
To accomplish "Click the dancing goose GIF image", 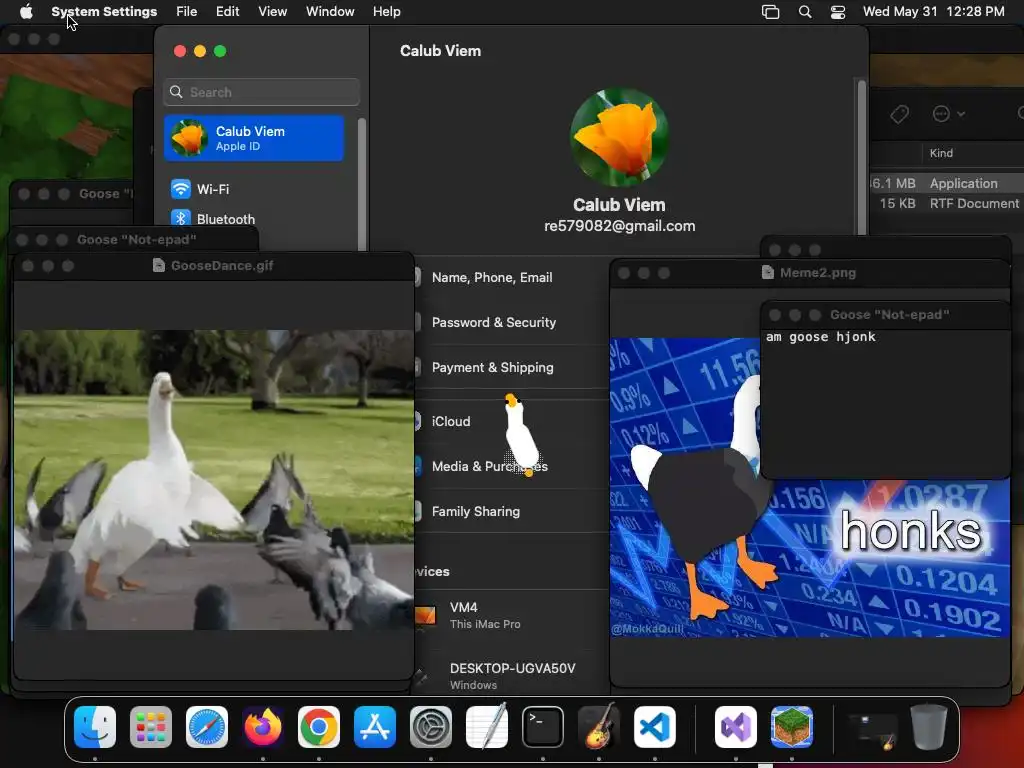I will click(214, 480).
